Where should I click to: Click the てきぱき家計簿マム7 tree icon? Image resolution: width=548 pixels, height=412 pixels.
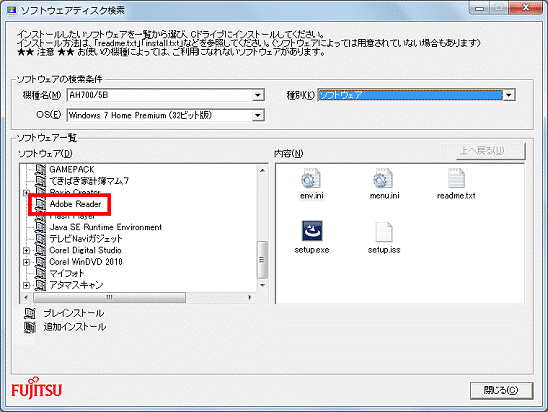41,181
